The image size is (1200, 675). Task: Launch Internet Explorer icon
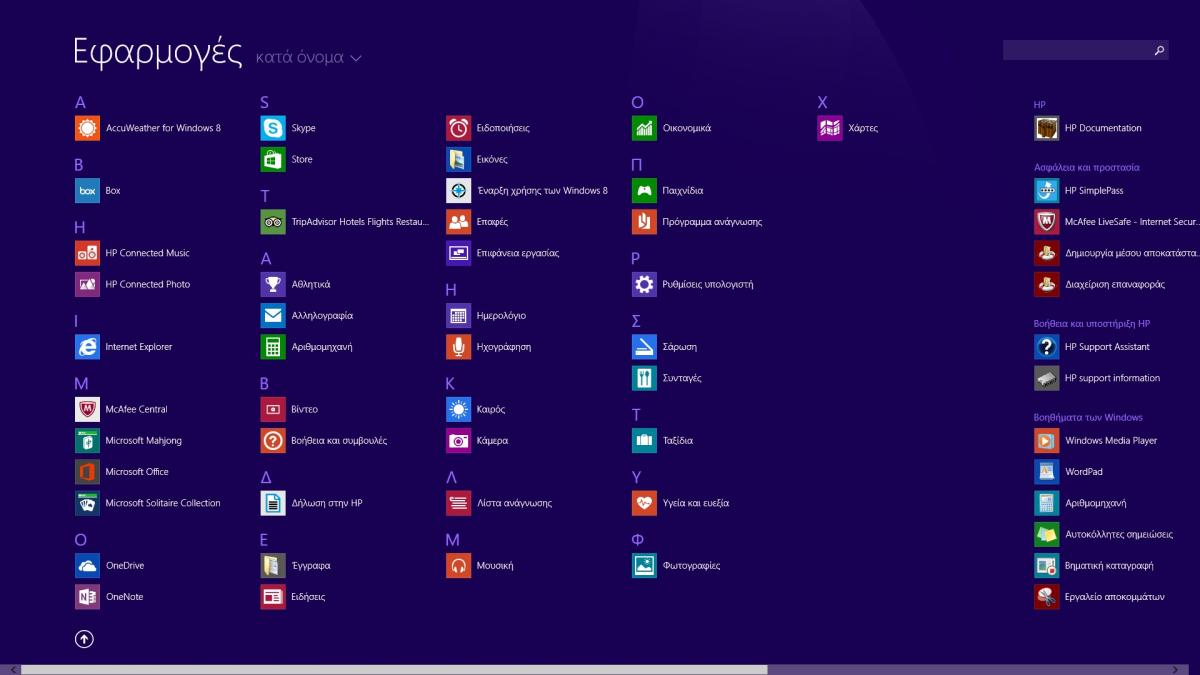point(87,347)
